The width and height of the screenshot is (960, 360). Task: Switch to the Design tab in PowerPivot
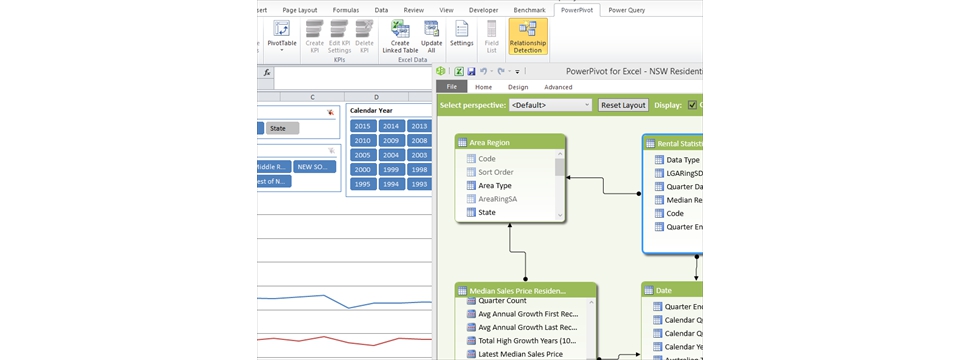point(518,87)
